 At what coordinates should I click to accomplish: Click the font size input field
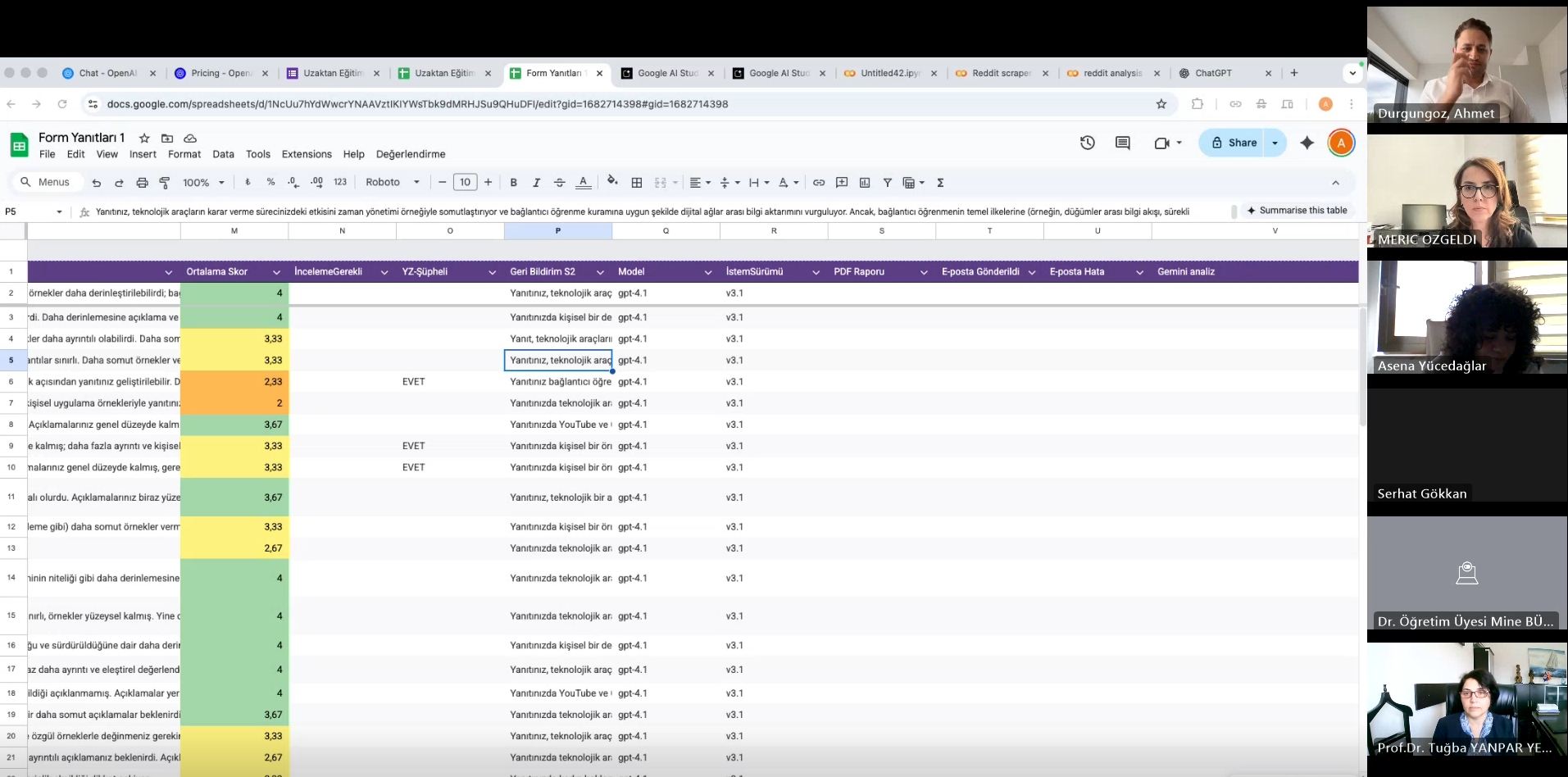pyautogui.click(x=465, y=183)
